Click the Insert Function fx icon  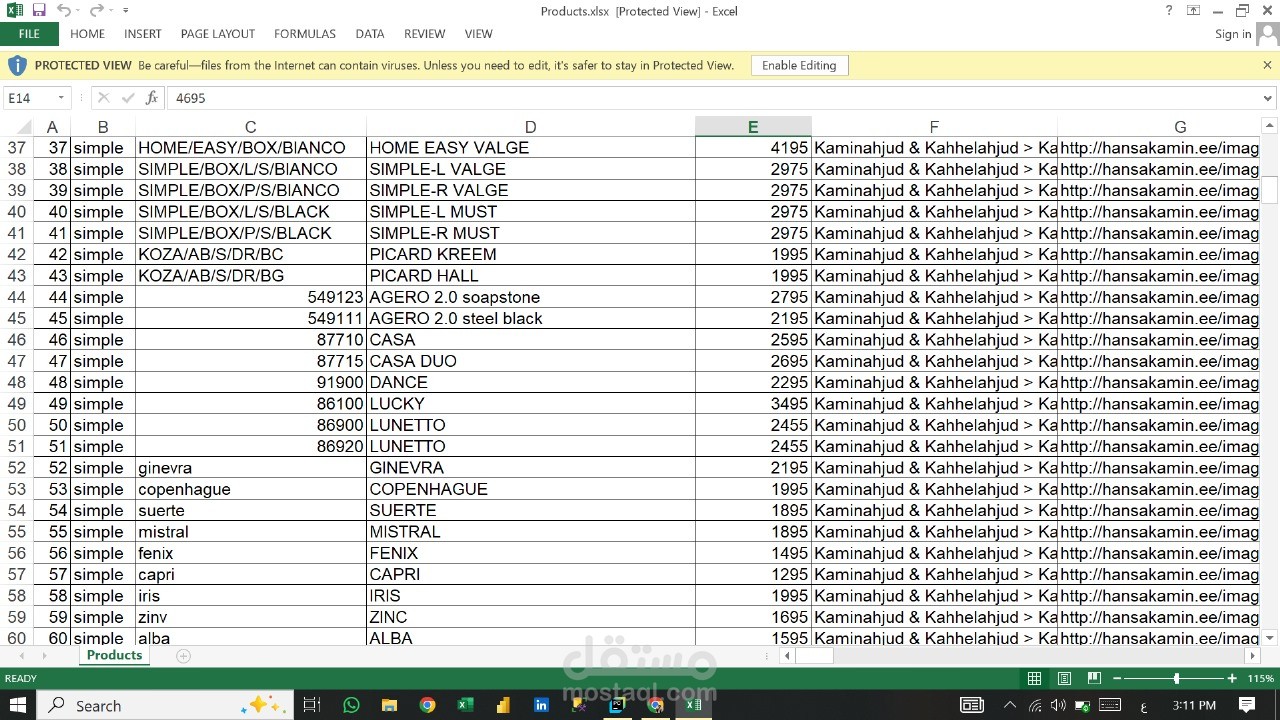(x=152, y=98)
